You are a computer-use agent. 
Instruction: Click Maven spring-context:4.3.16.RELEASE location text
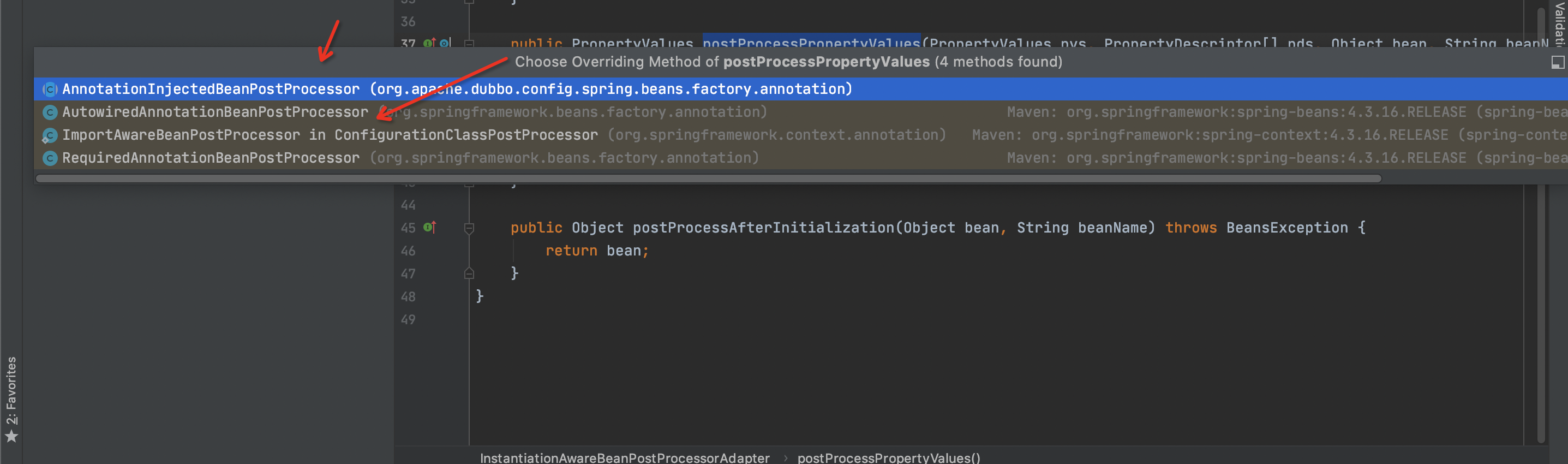pos(1269,135)
